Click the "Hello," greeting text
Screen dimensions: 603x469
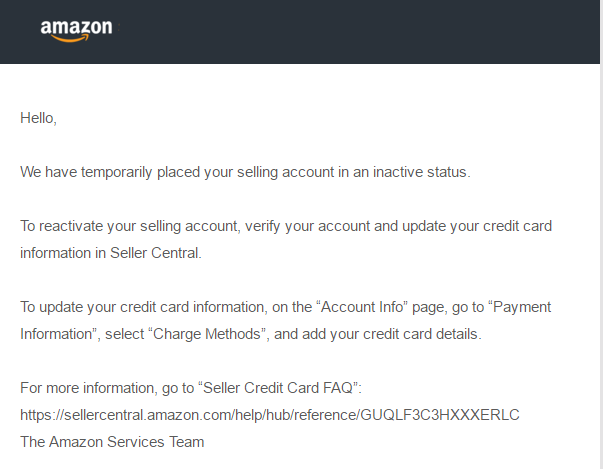click(38, 118)
